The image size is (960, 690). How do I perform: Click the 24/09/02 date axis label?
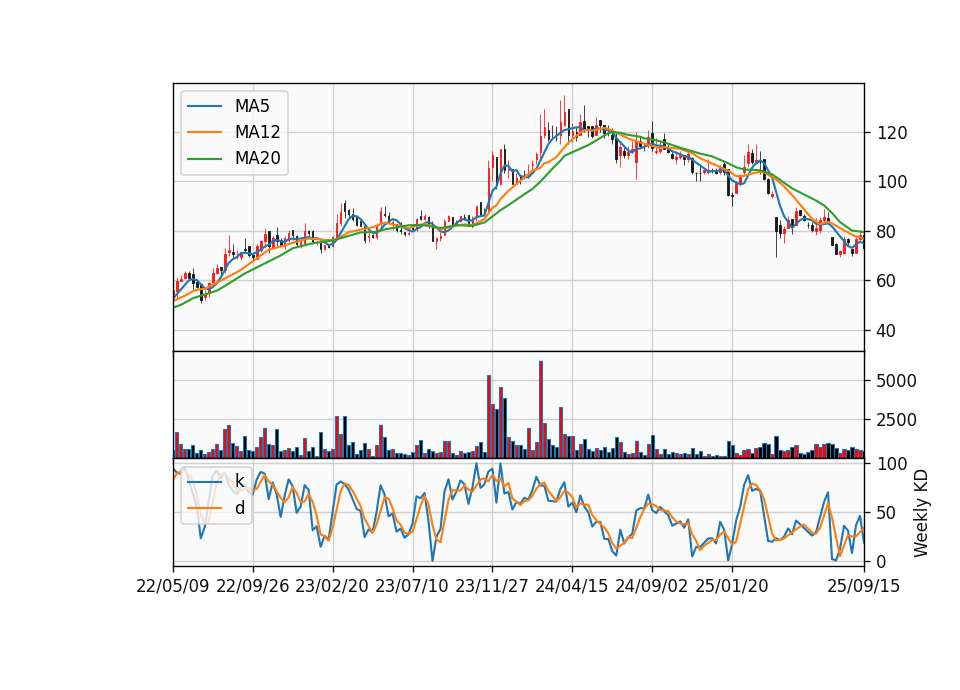coord(651,586)
